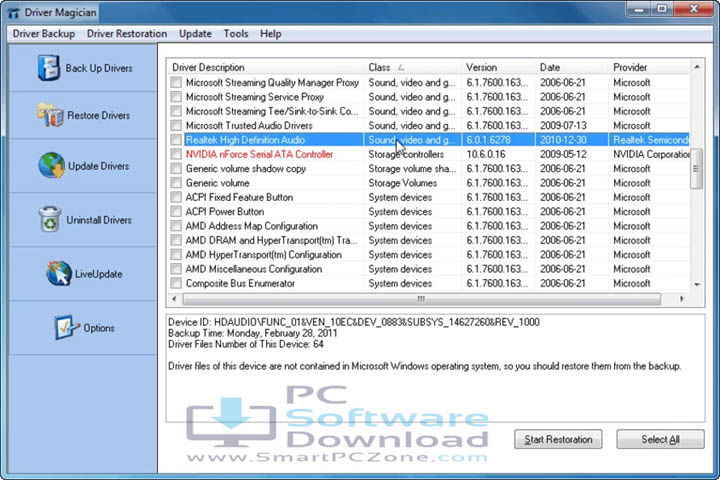Image resolution: width=720 pixels, height=480 pixels.
Task: Check NVIDIA nForce Serial ATA Controller checkbox
Action: pyautogui.click(x=176, y=154)
